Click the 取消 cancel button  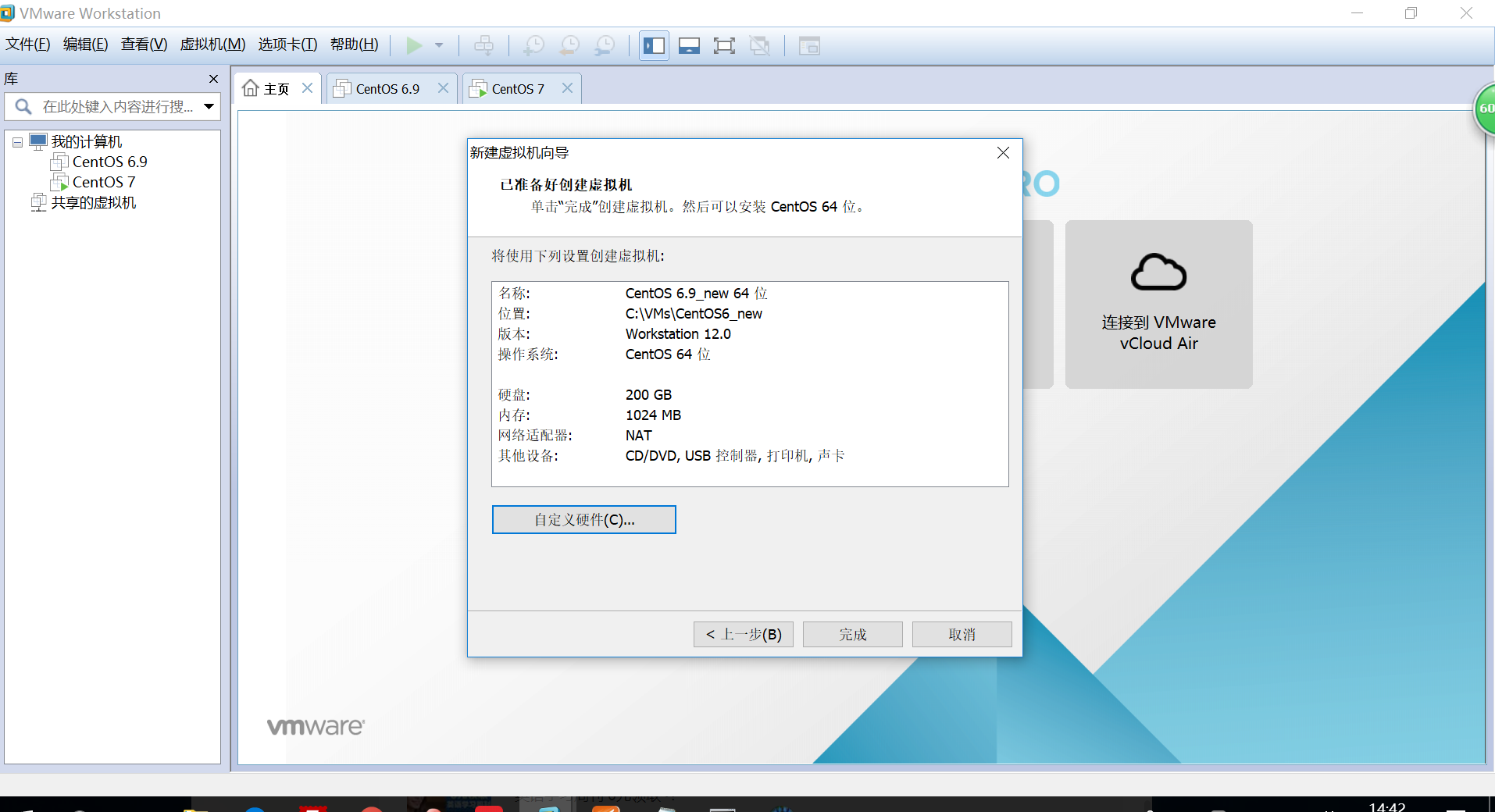tap(962, 635)
